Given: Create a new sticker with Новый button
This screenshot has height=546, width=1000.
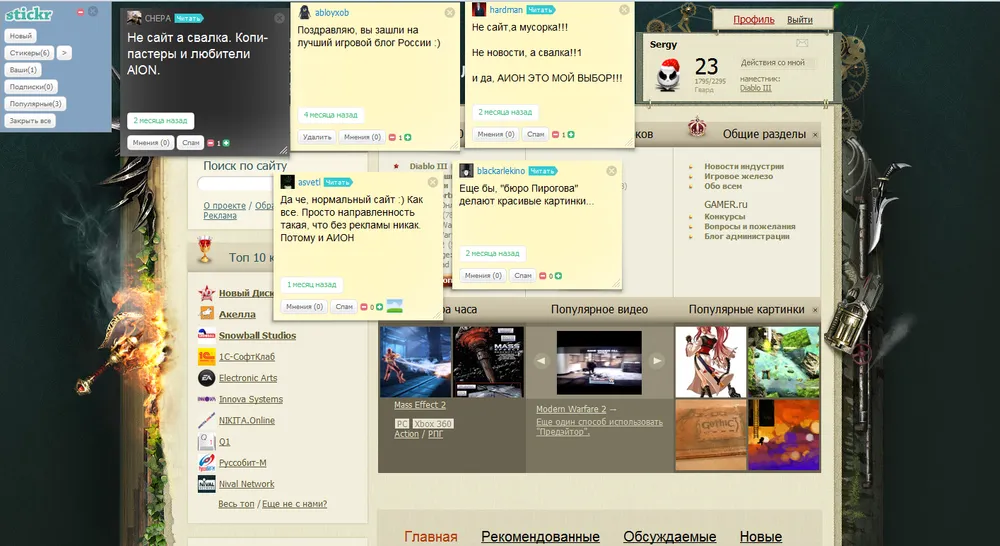Looking at the screenshot, I should click(x=20, y=36).
